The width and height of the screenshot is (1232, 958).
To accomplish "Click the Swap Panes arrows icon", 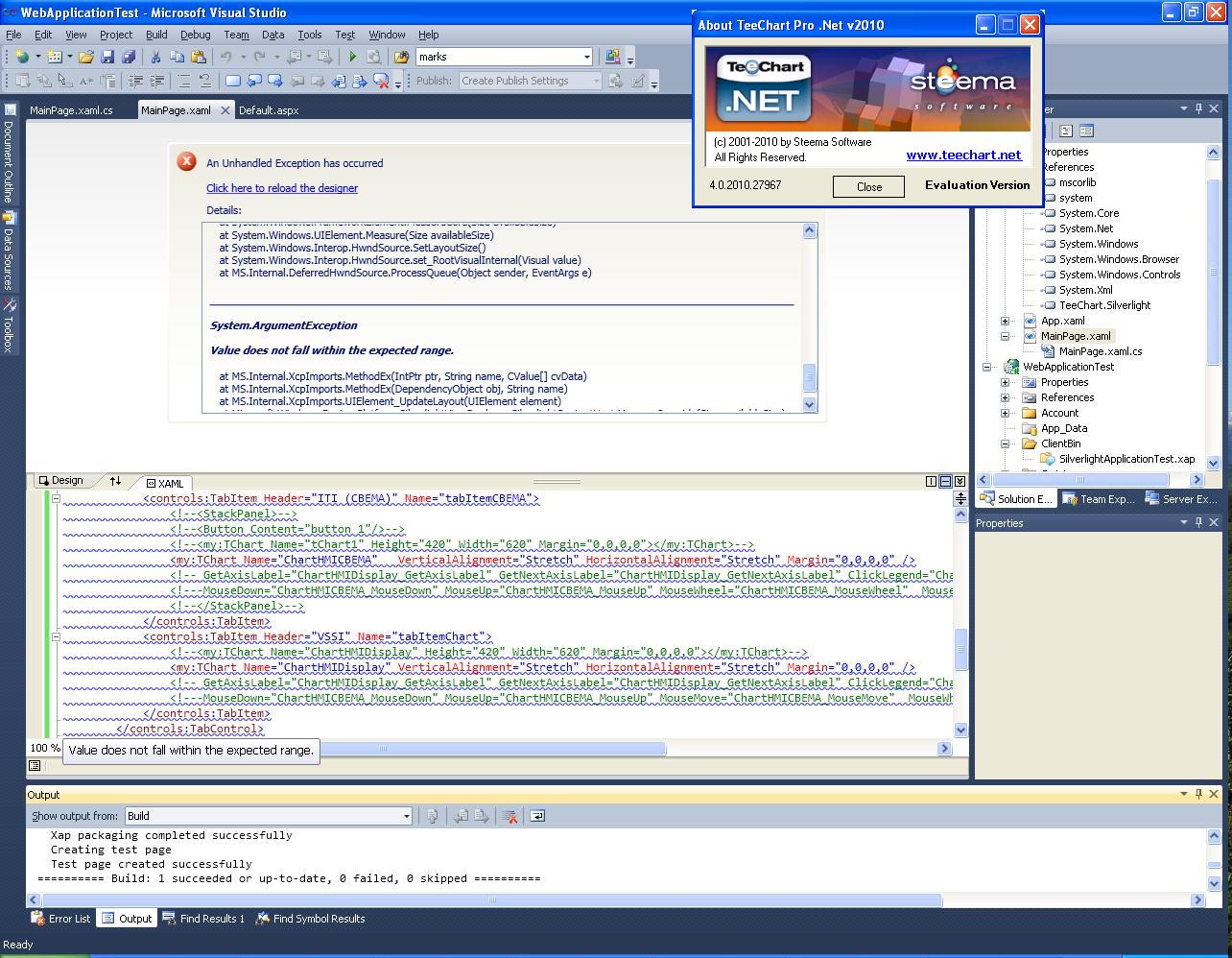I will point(115,481).
